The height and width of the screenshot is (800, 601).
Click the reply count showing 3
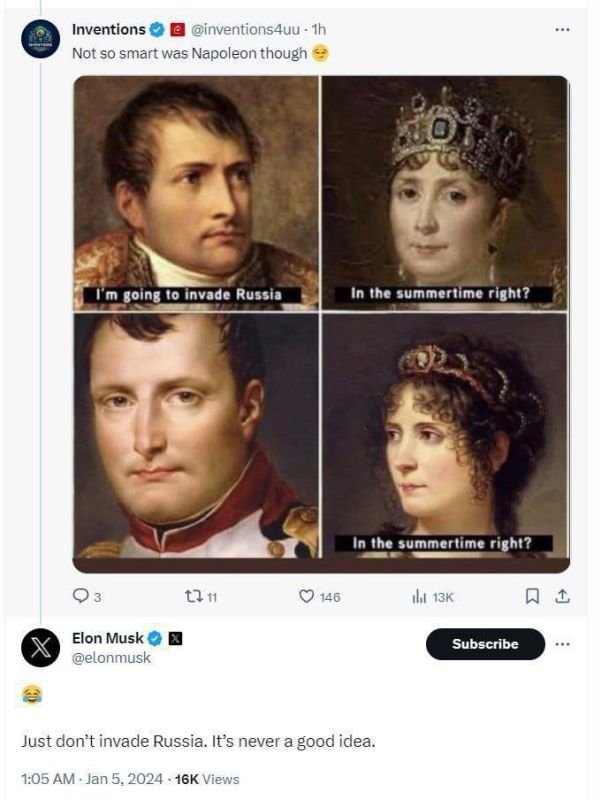(100, 596)
